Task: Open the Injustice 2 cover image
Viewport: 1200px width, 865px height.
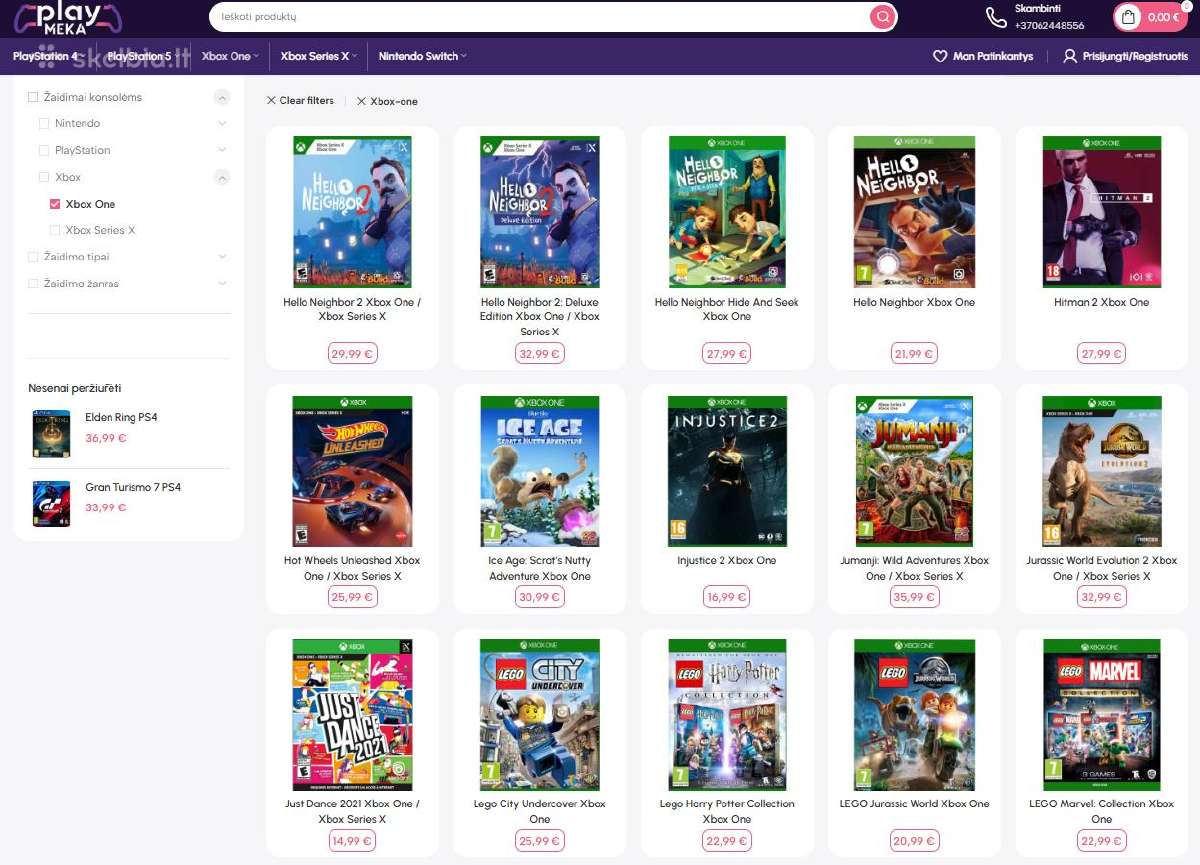Action: (727, 471)
